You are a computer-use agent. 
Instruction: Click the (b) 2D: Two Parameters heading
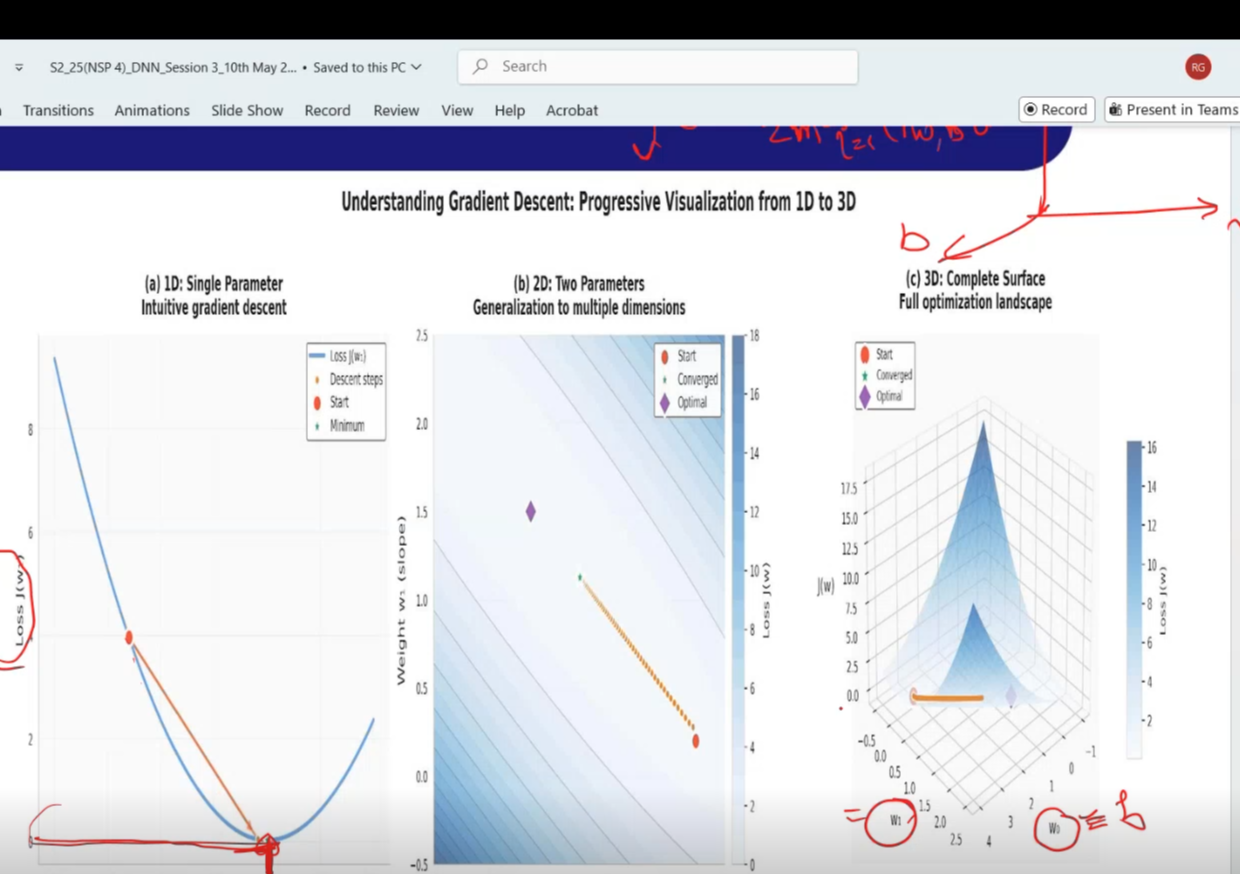pyautogui.click(x=578, y=284)
